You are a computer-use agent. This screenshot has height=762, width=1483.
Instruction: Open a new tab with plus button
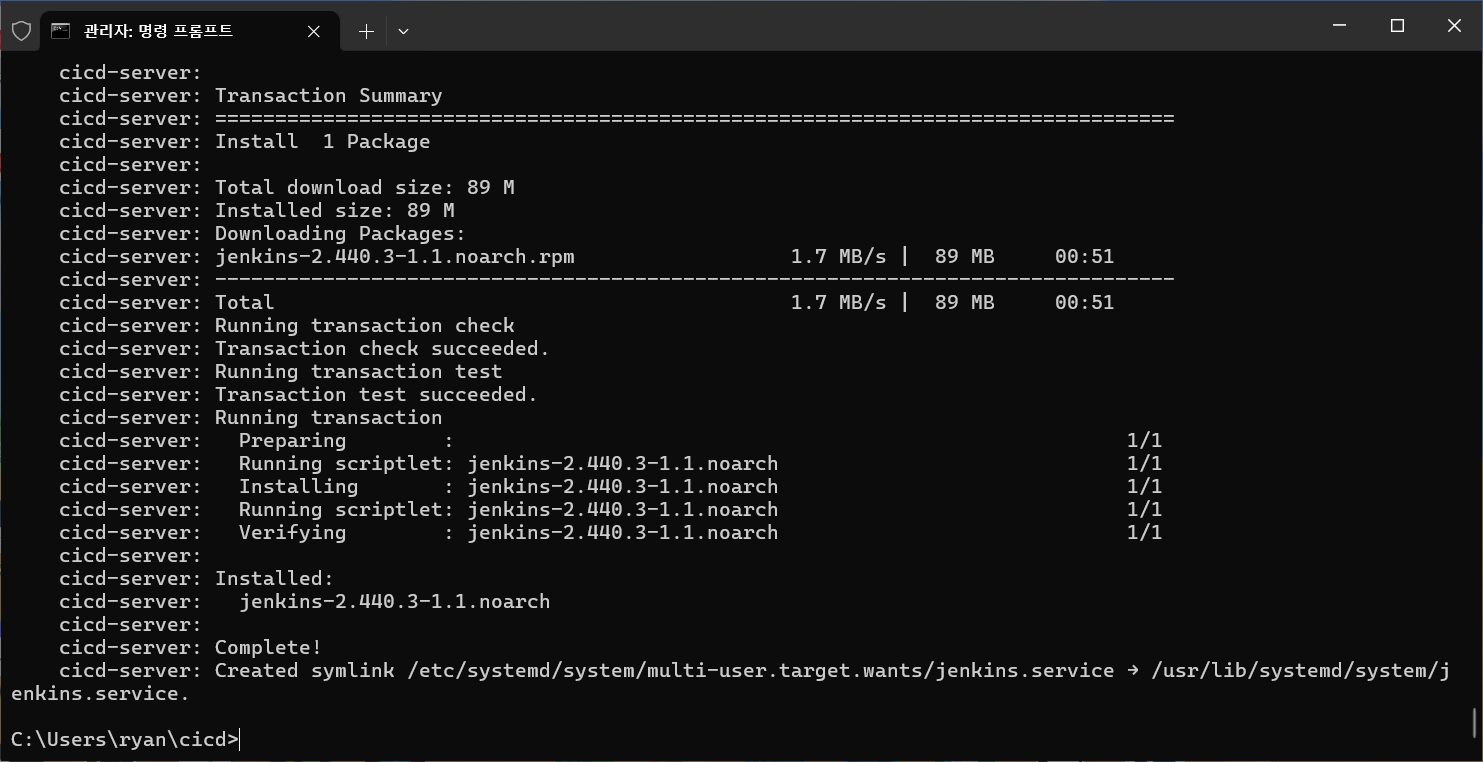[366, 31]
